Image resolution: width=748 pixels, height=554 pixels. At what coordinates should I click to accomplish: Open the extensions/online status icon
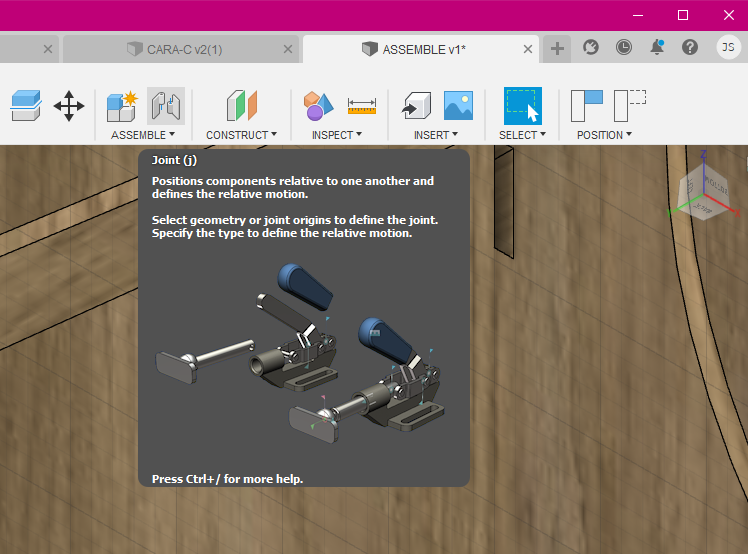(591, 47)
